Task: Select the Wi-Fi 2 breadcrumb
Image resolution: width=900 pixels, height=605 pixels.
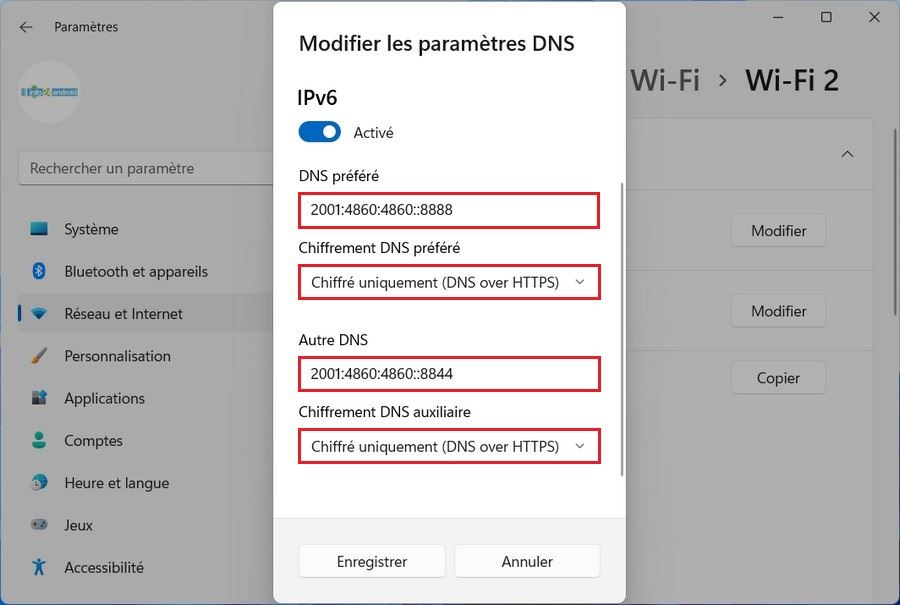Action: 792,80
